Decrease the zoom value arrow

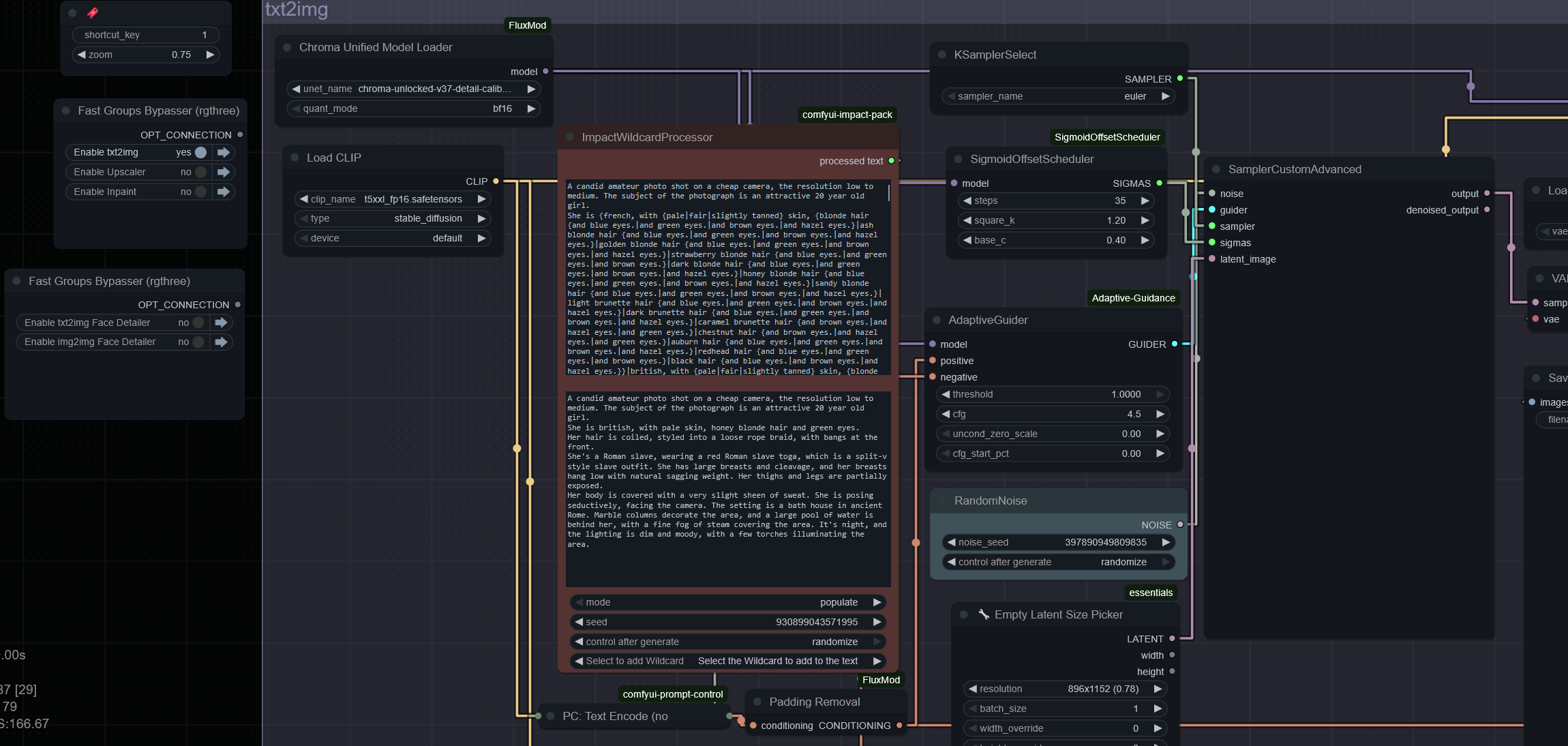[x=81, y=55]
